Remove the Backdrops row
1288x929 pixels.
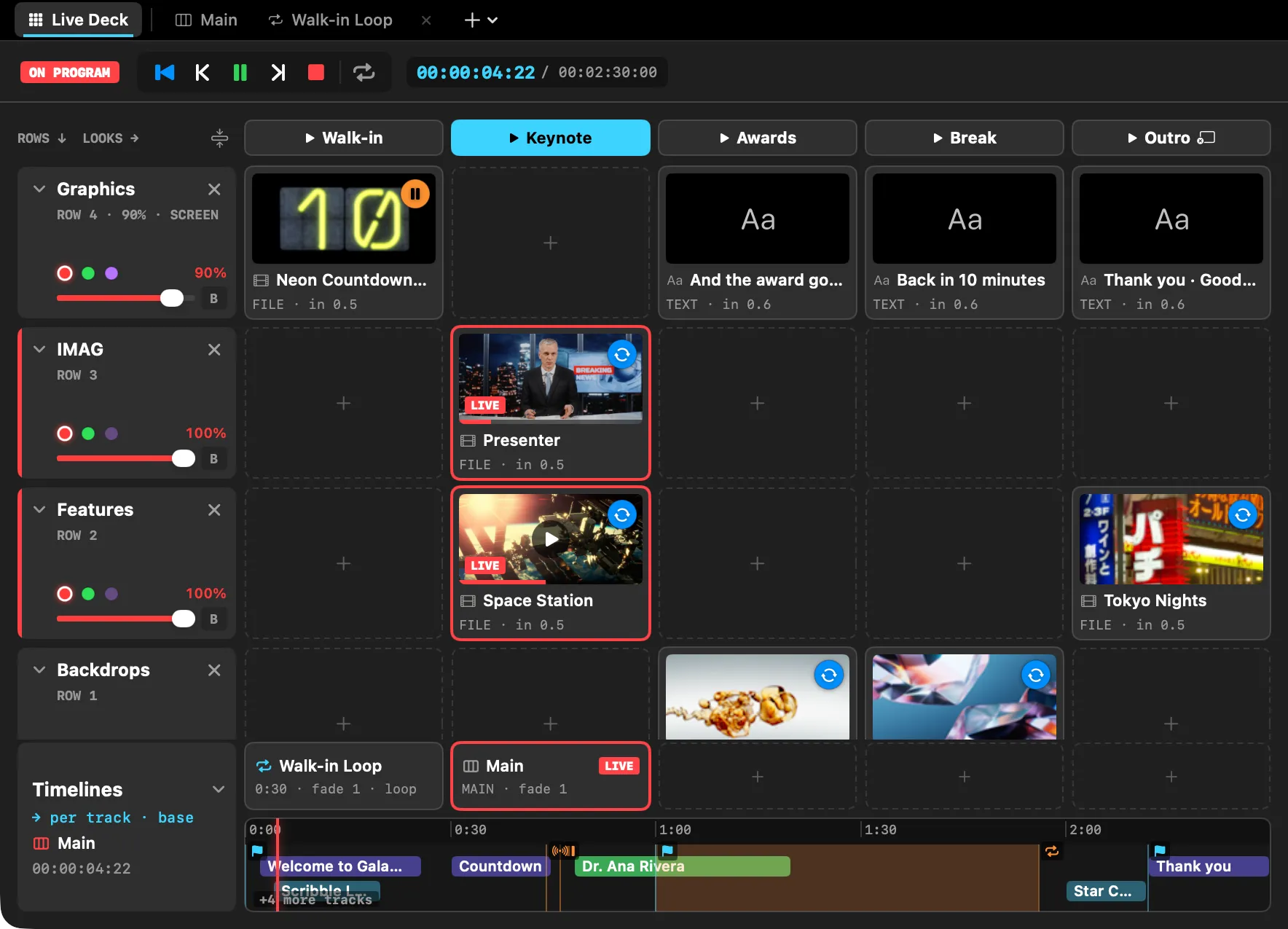coord(214,670)
